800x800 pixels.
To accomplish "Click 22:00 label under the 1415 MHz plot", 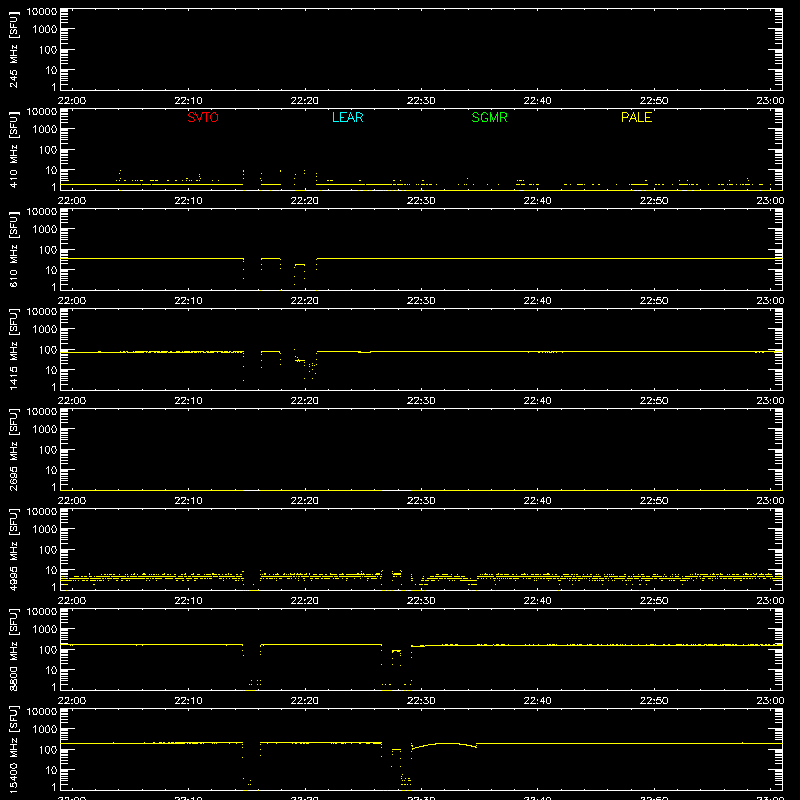I will point(71,401).
